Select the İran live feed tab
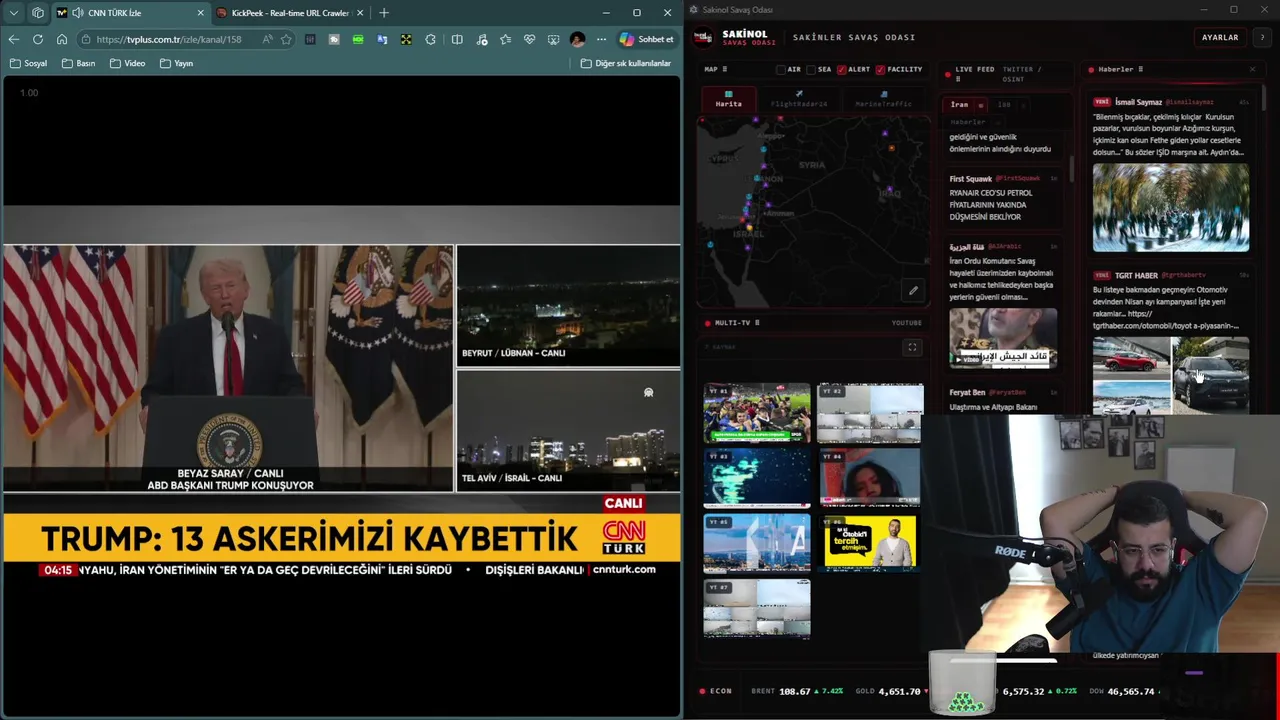 tap(966, 104)
